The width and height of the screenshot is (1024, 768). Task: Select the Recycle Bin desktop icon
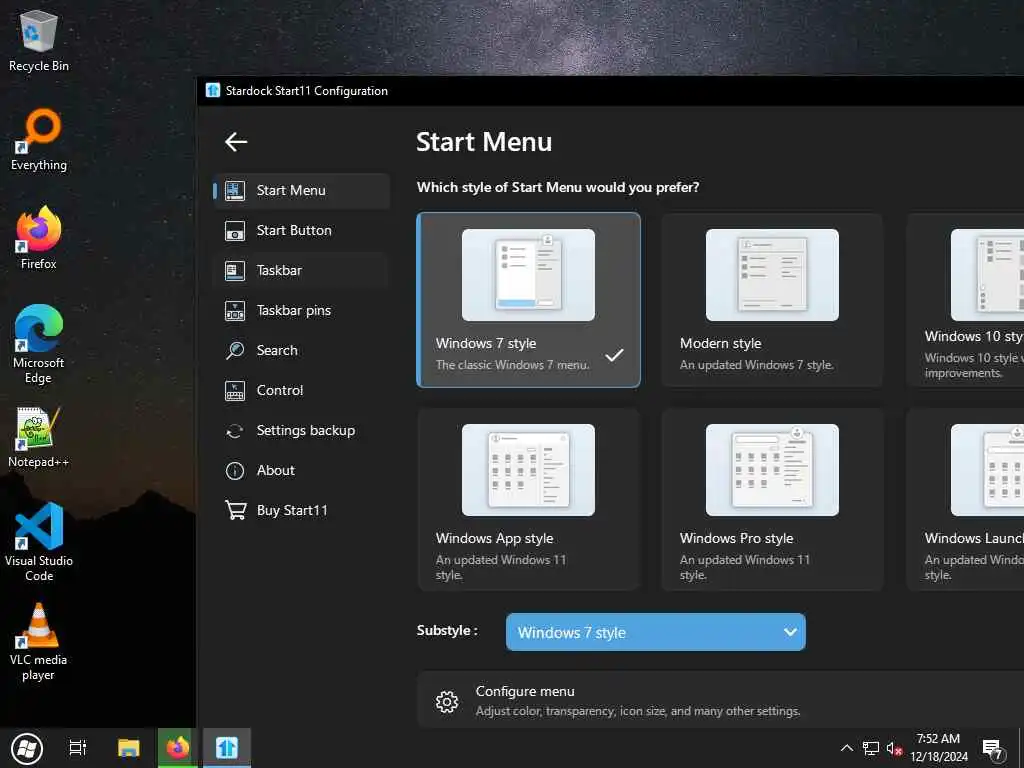(39, 41)
